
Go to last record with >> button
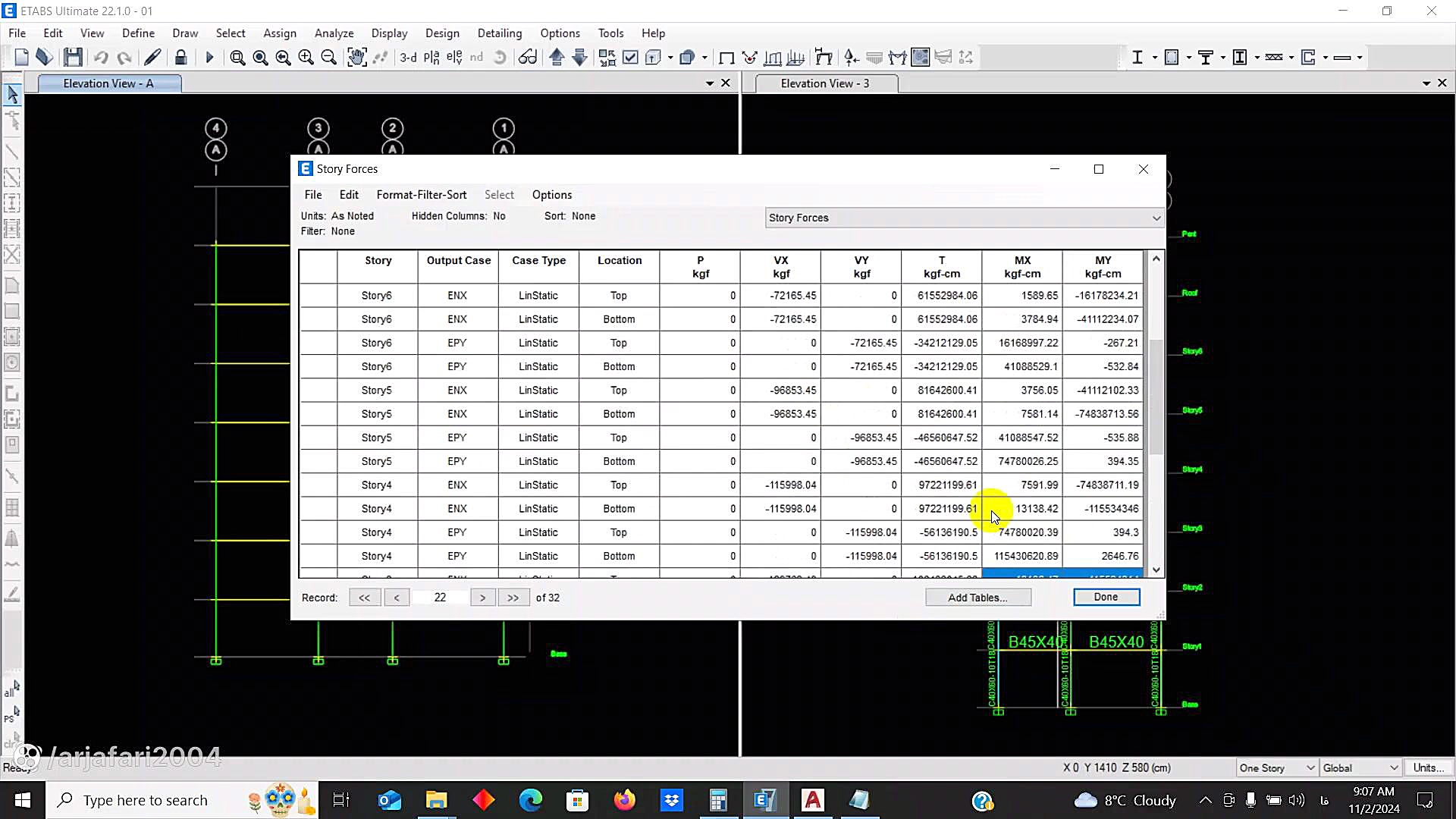pyautogui.click(x=513, y=598)
